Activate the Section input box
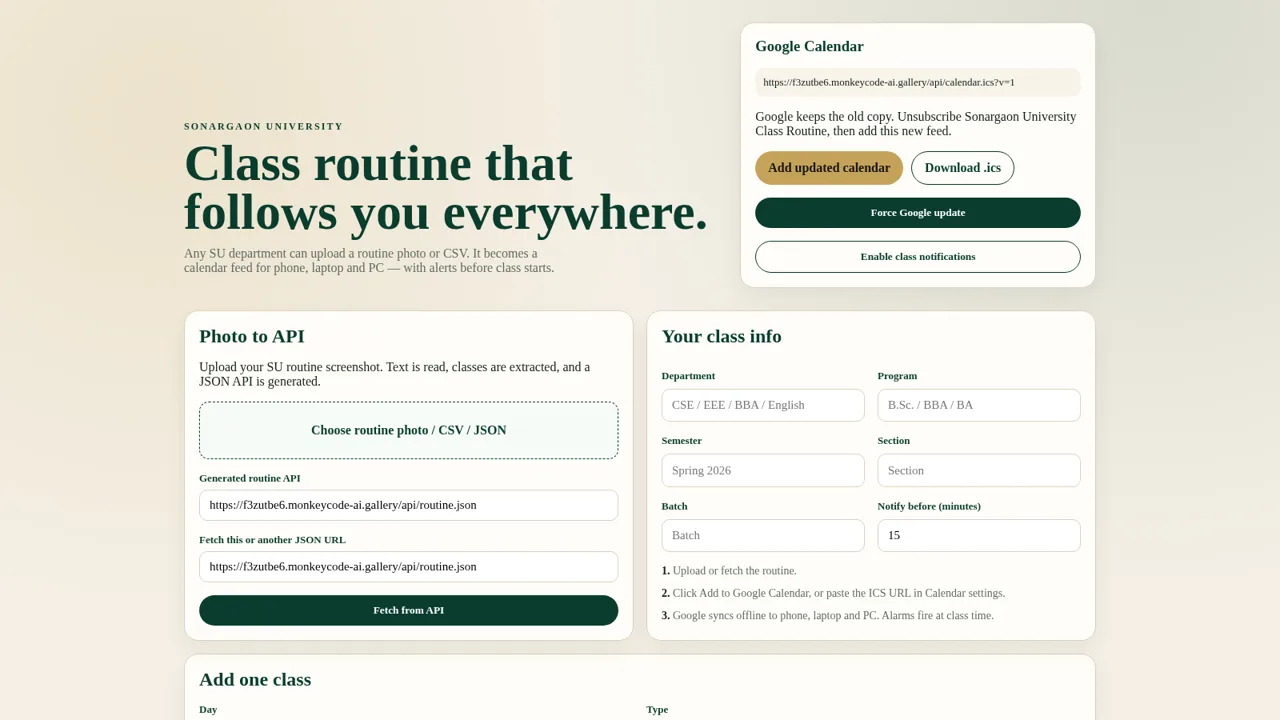Screen dimensions: 1280x720 tap(979, 470)
